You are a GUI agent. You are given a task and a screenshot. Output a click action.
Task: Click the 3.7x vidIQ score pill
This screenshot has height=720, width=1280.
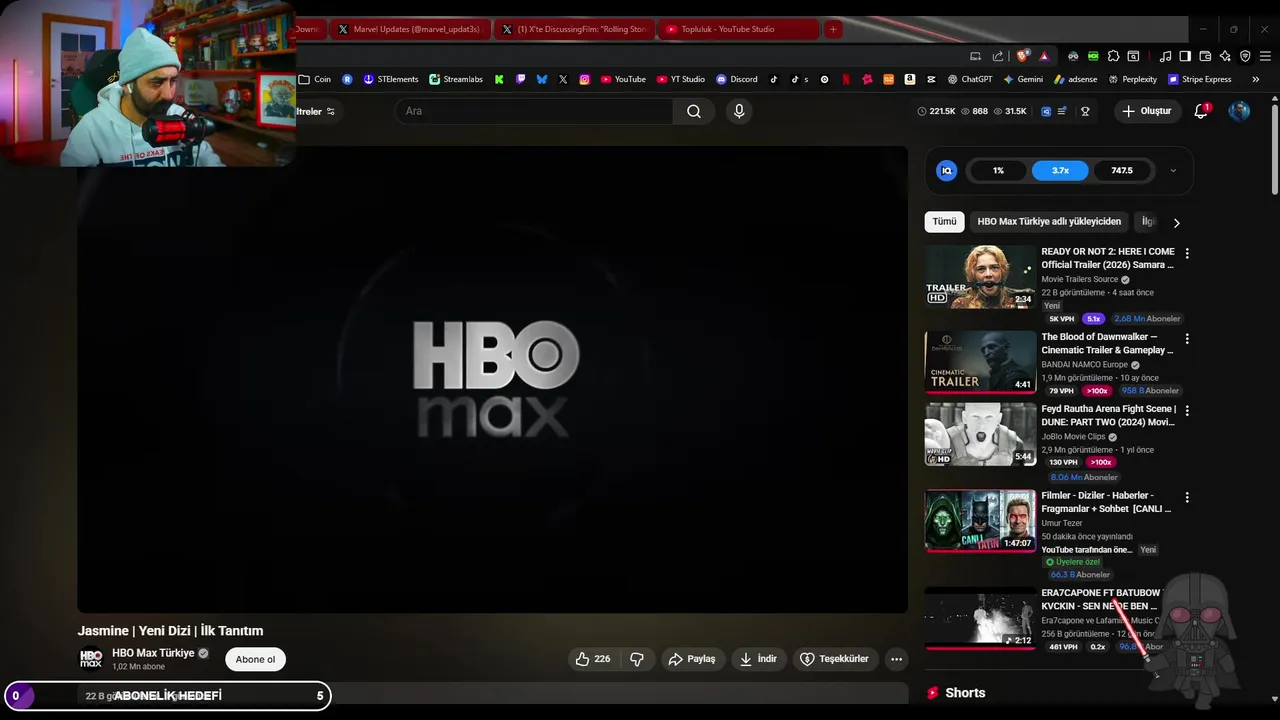(x=1060, y=171)
